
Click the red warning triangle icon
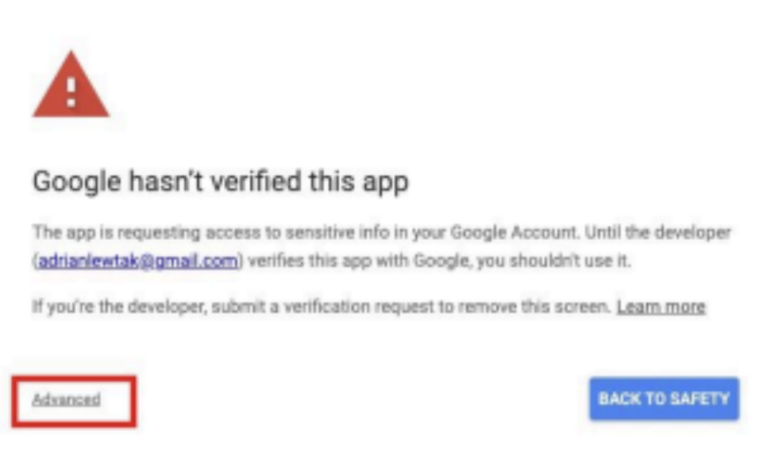[x=70, y=88]
